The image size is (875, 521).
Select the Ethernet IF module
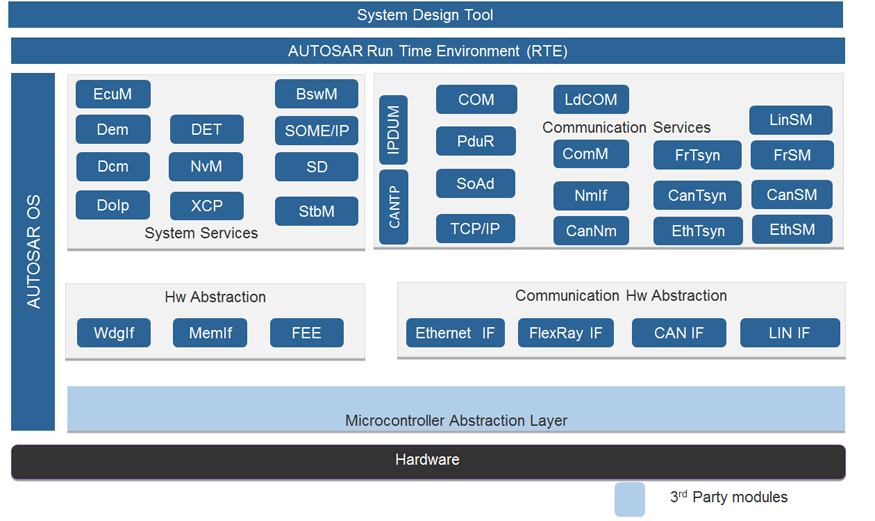(x=455, y=333)
